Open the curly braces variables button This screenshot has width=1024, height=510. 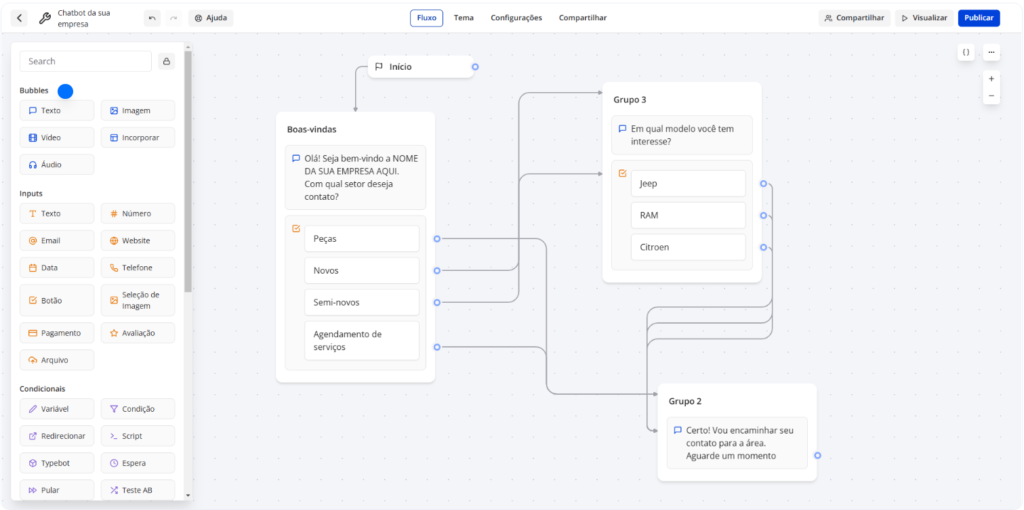coord(966,52)
